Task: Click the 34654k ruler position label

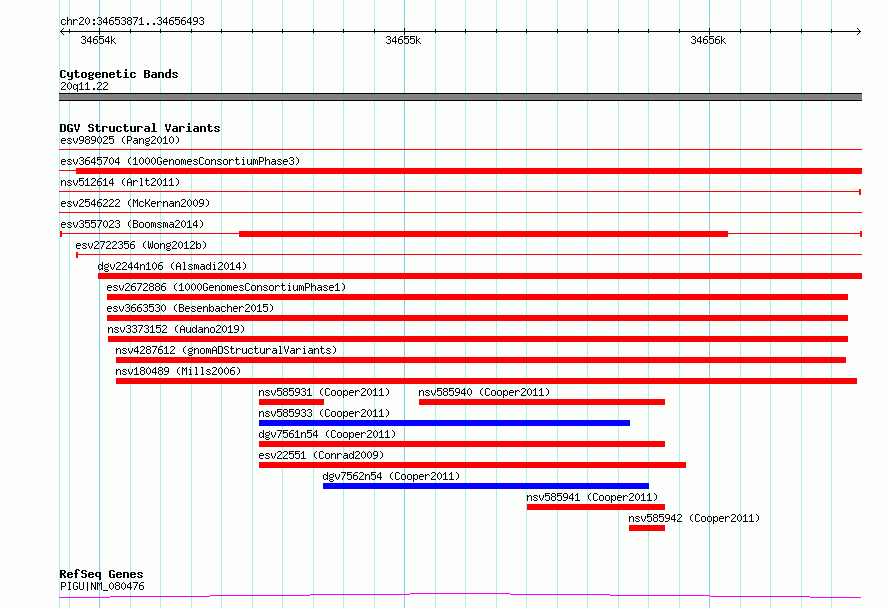Action: tap(98, 40)
